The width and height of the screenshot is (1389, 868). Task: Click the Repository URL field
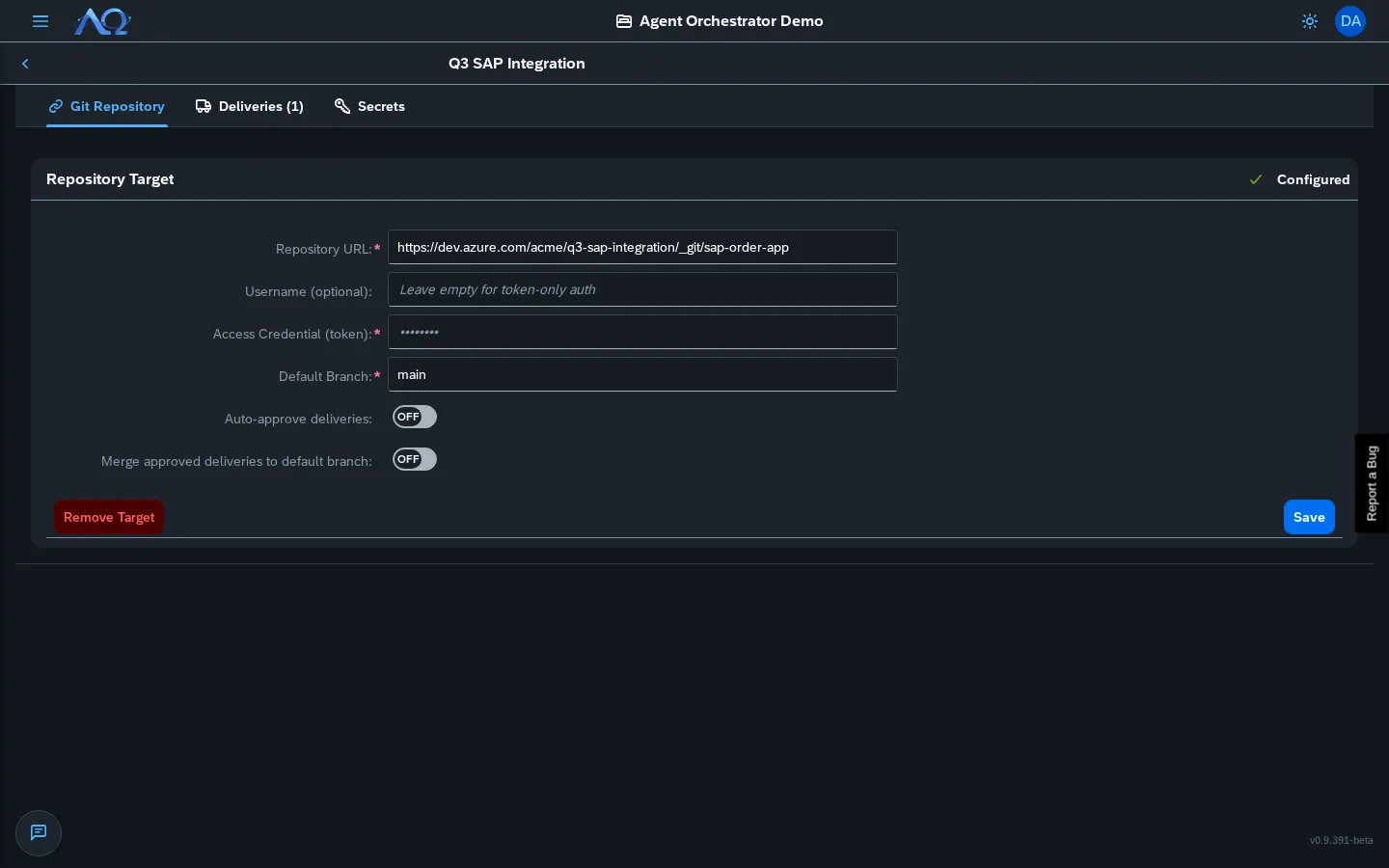[x=642, y=247]
